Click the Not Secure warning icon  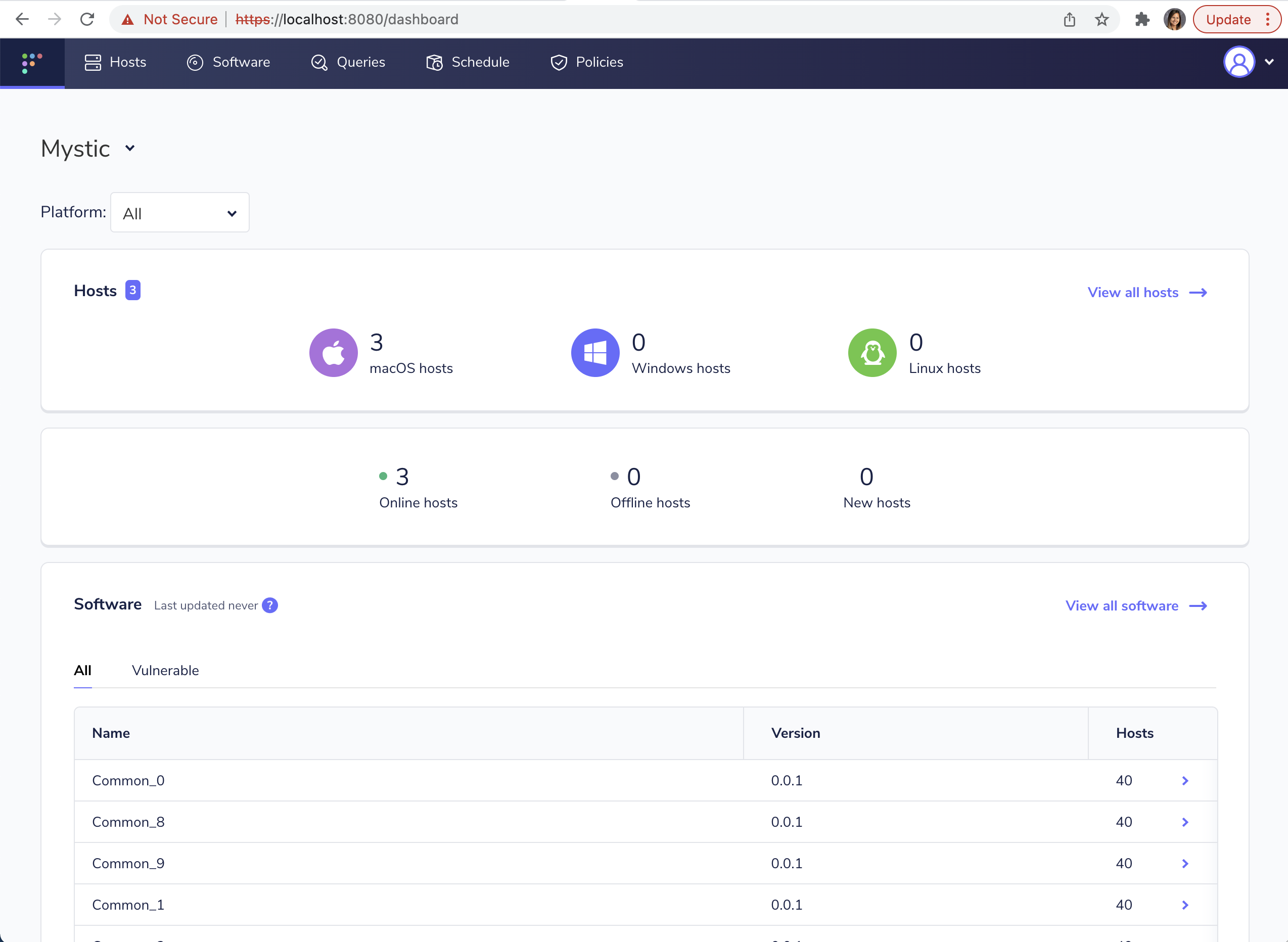tap(128, 19)
